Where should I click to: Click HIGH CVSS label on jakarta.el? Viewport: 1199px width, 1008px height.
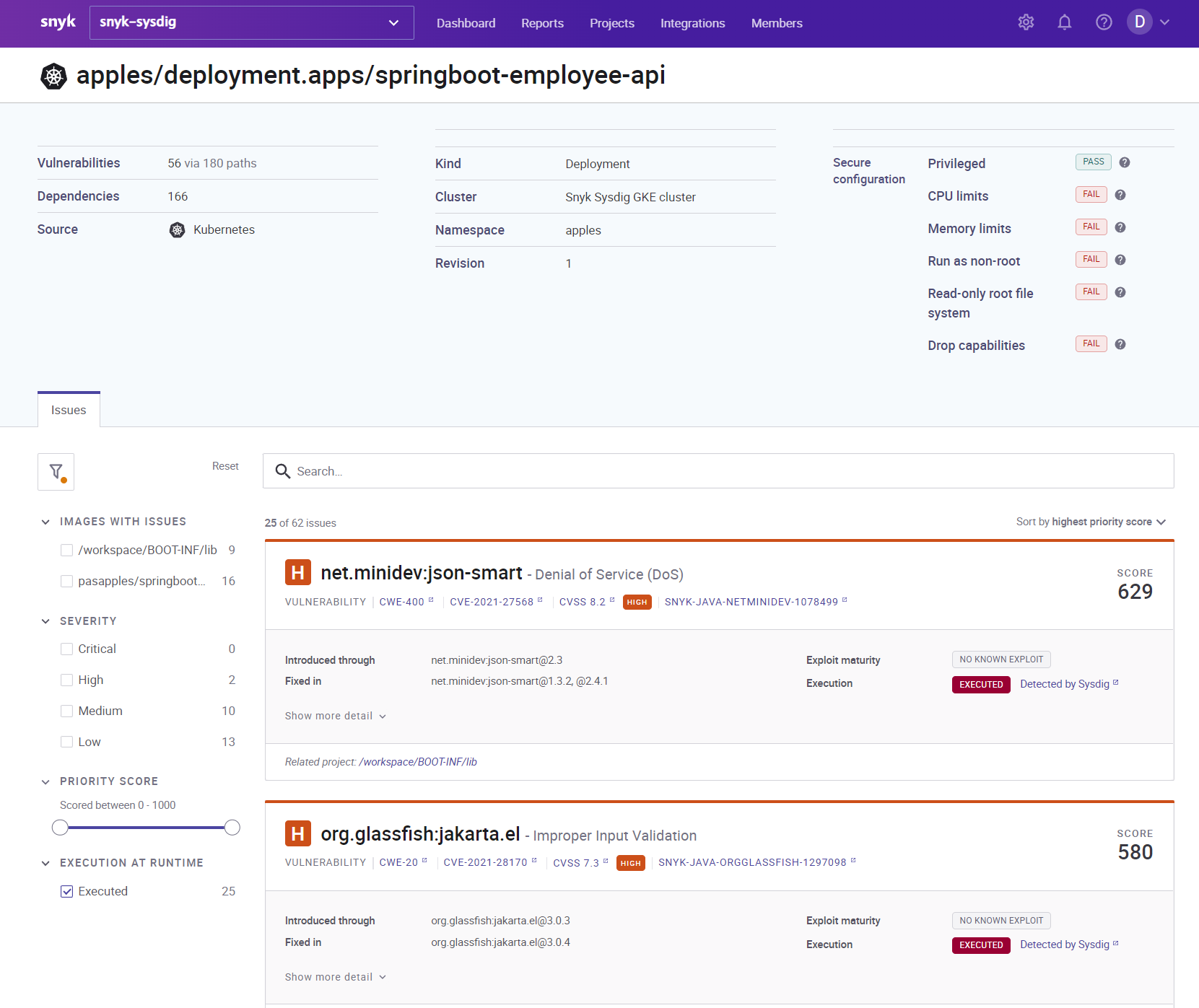pyautogui.click(x=630, y=863)
